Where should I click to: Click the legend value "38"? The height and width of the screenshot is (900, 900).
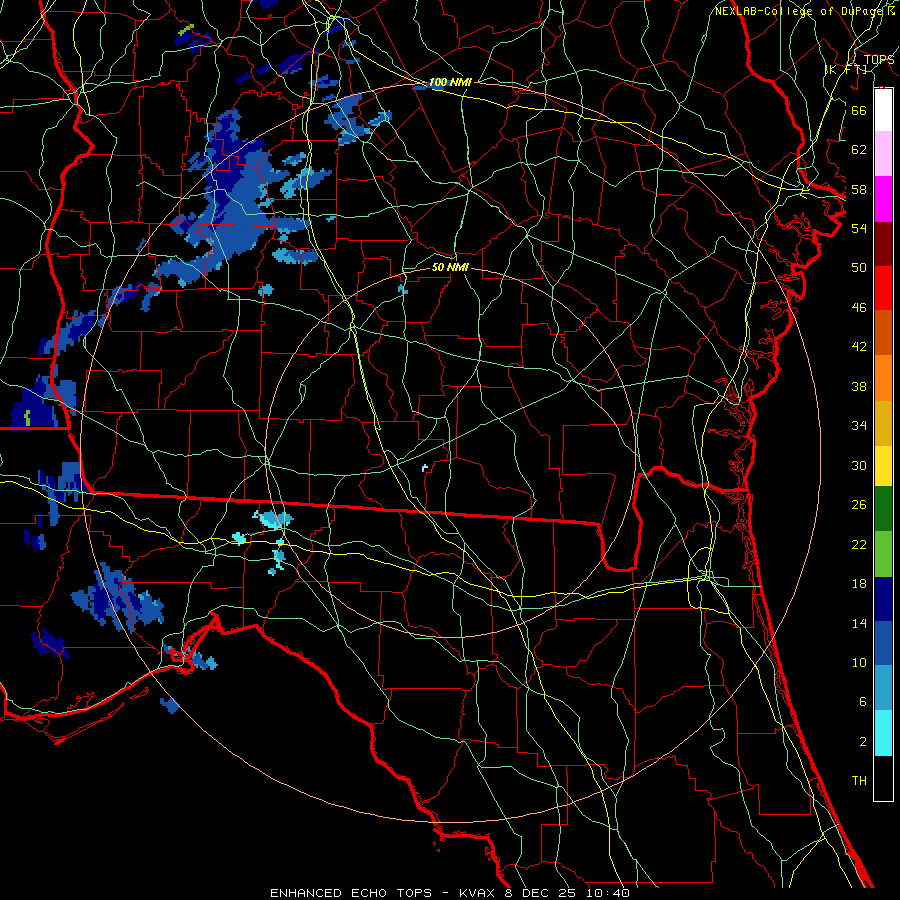(859, 386)
